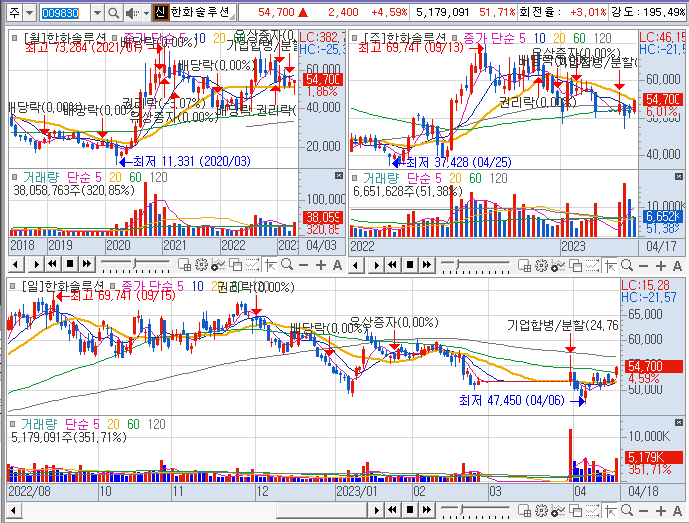
Task: Step weekly chart left with back arrow
Action: [x=356, y=265]
